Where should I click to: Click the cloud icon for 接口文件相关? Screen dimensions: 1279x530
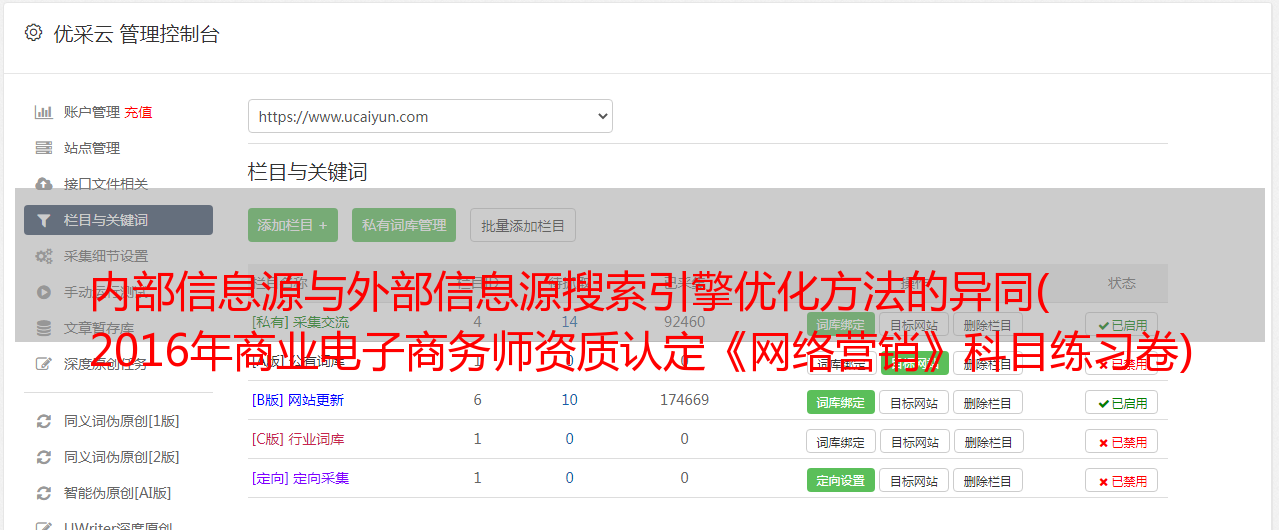pos(44,184)
